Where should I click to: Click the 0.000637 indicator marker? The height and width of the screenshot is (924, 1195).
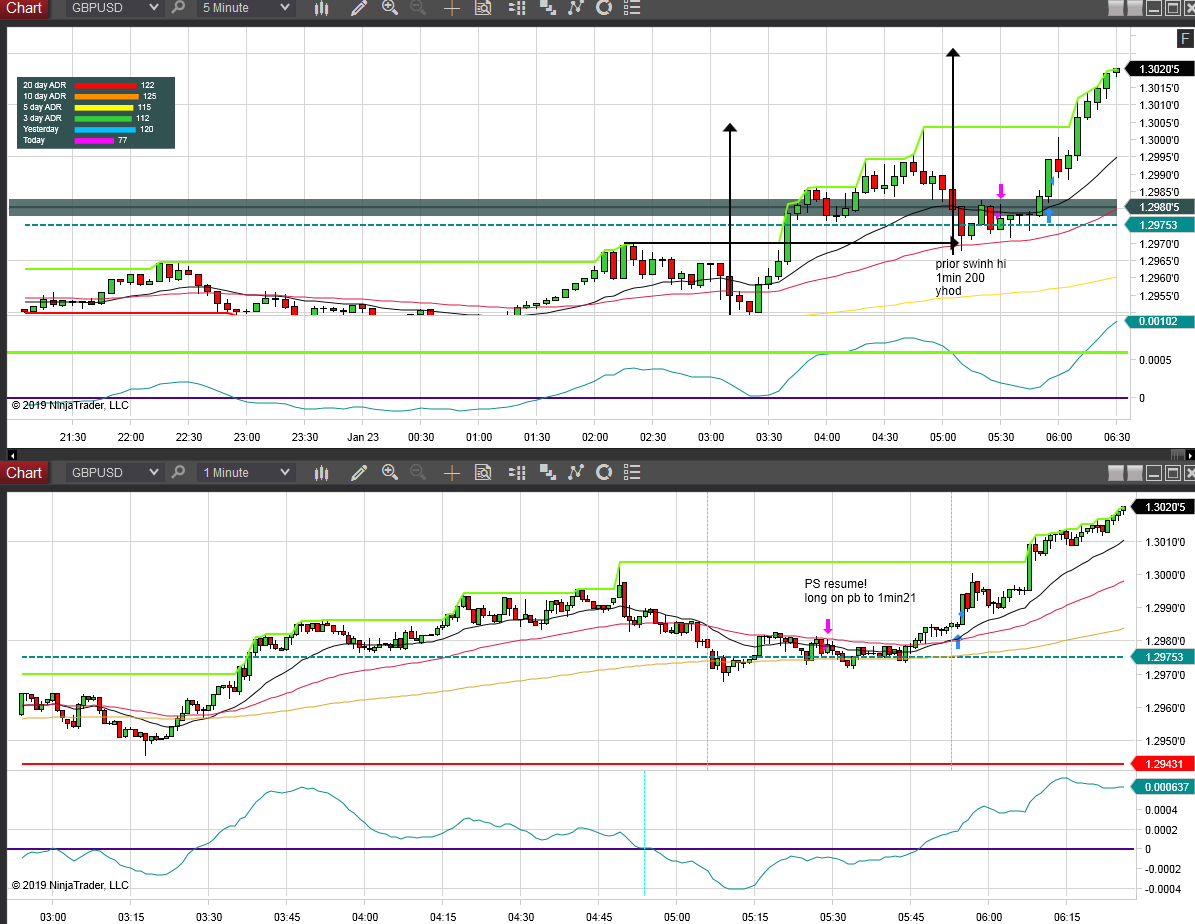pos(1163,787)
